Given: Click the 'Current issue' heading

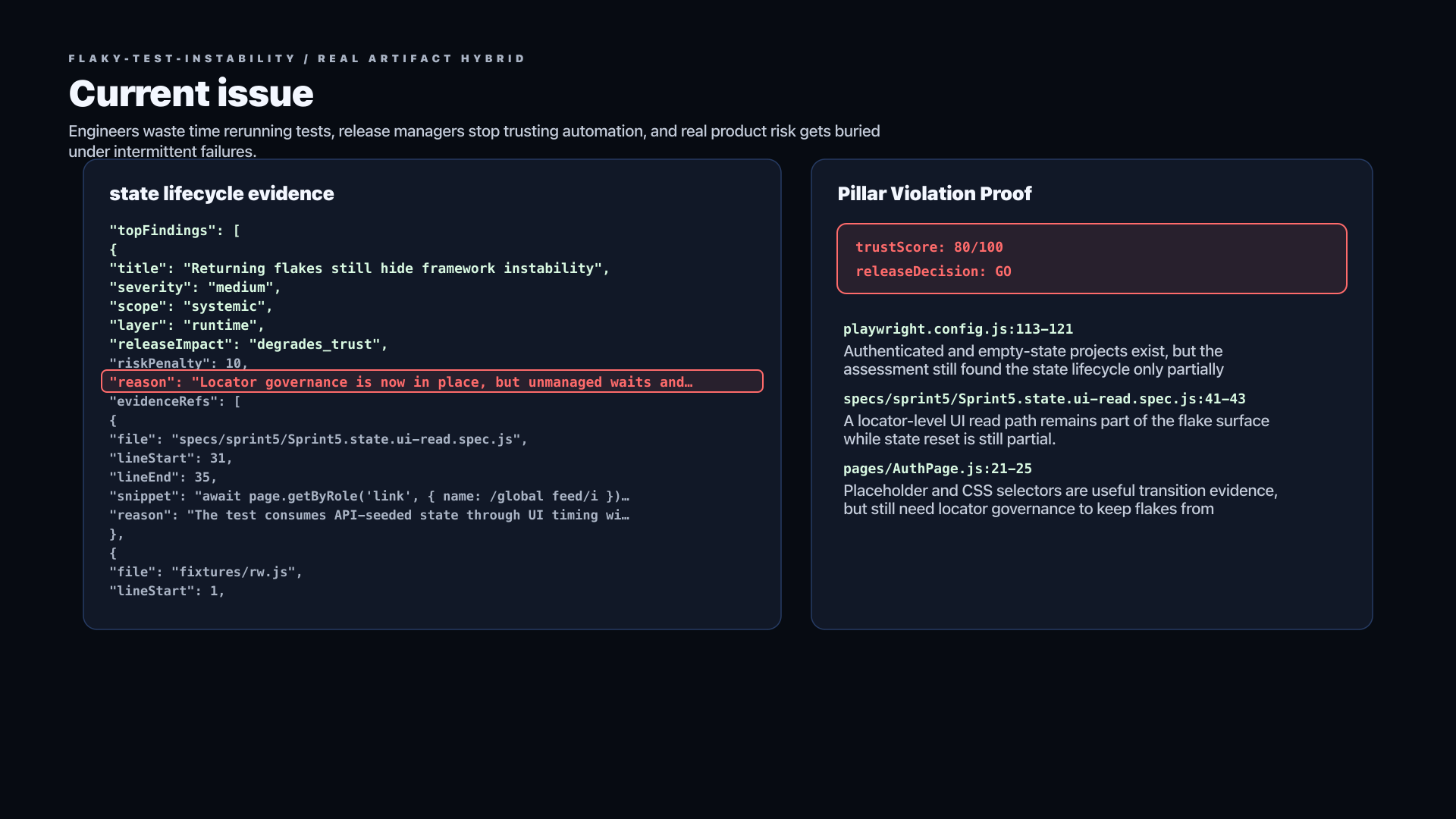Looking at the screenshot, I should click(191, 93).
